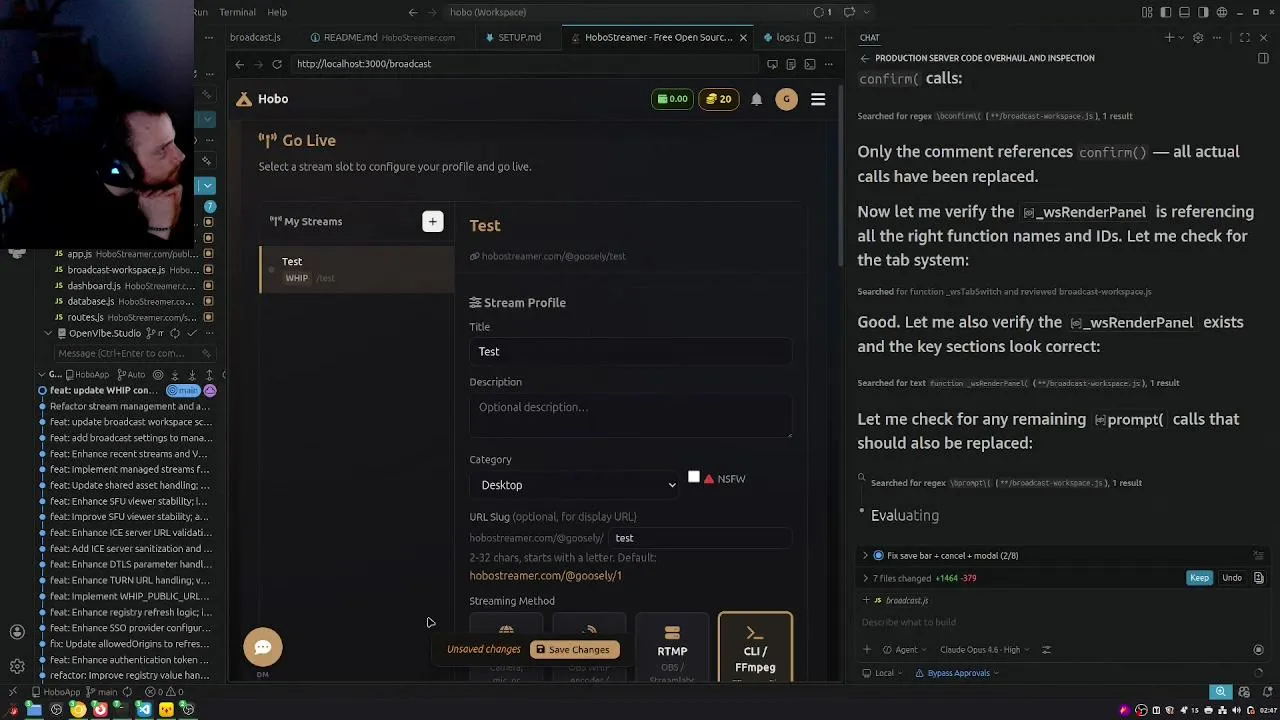Reload the localhost broadcast page
1280x720 pixels.
[277, 64]
